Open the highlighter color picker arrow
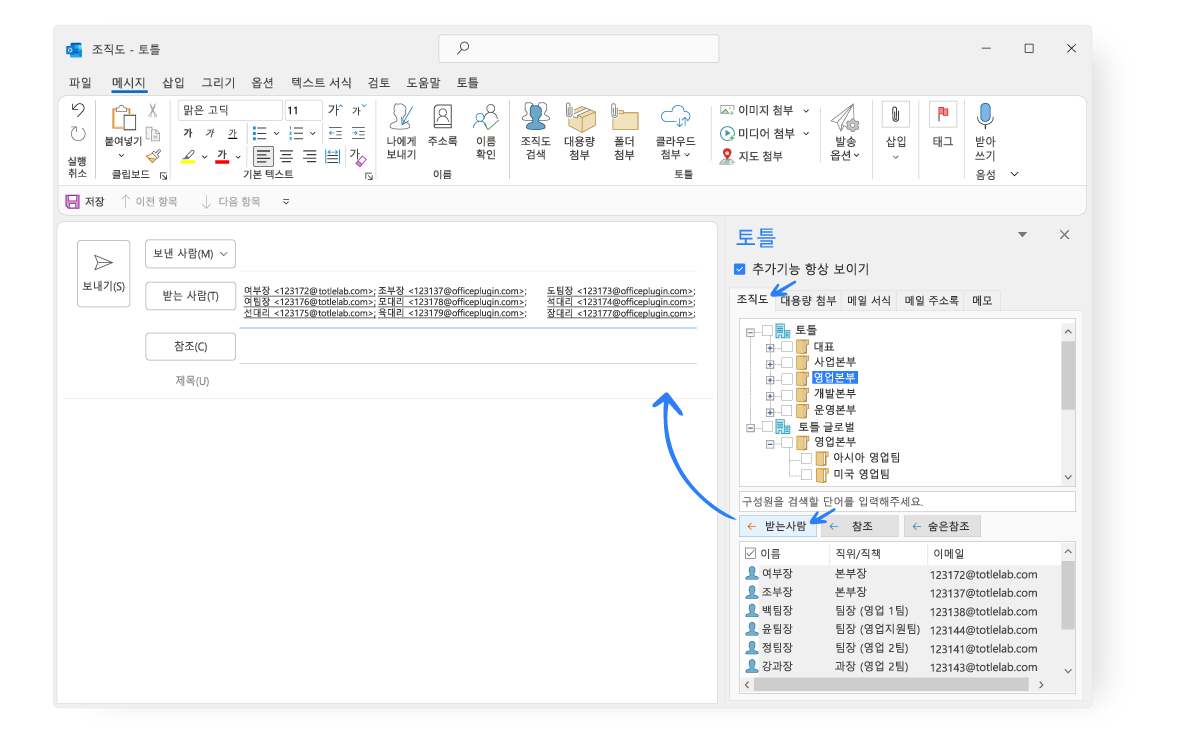 (x=205, y=157)
